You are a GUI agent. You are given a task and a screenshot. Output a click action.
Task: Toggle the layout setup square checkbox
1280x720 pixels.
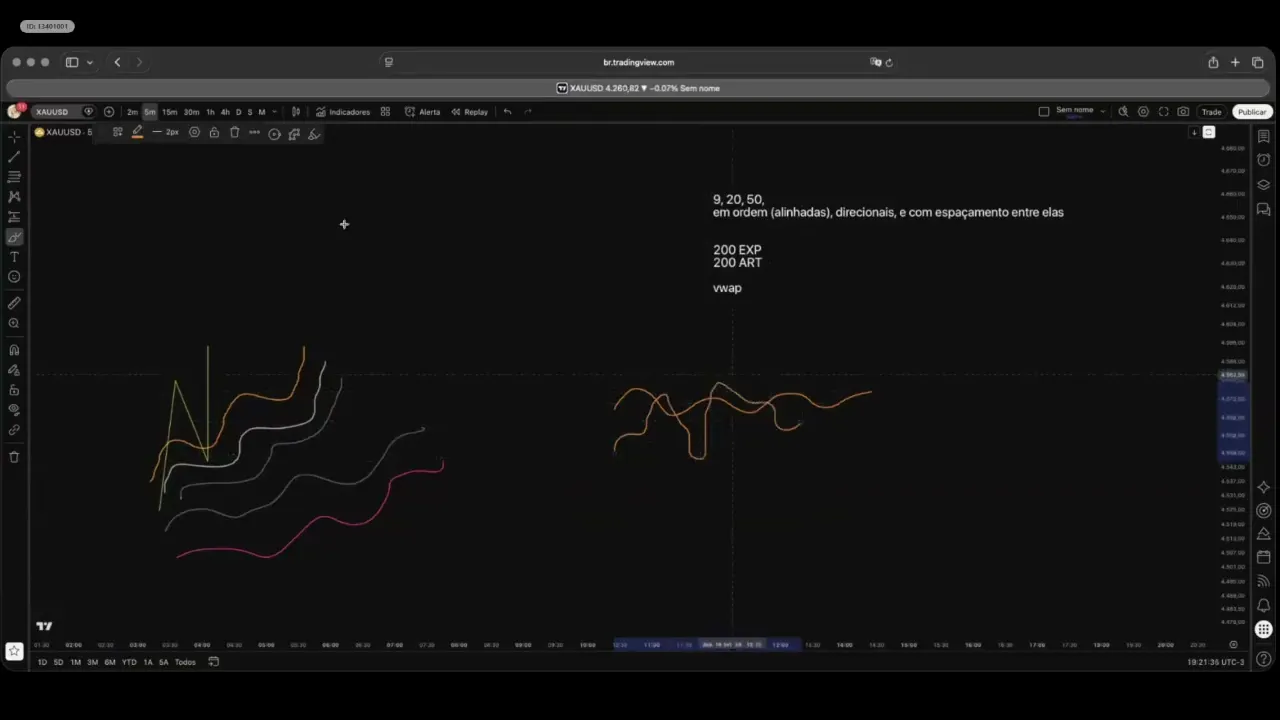click(1044, 112)
